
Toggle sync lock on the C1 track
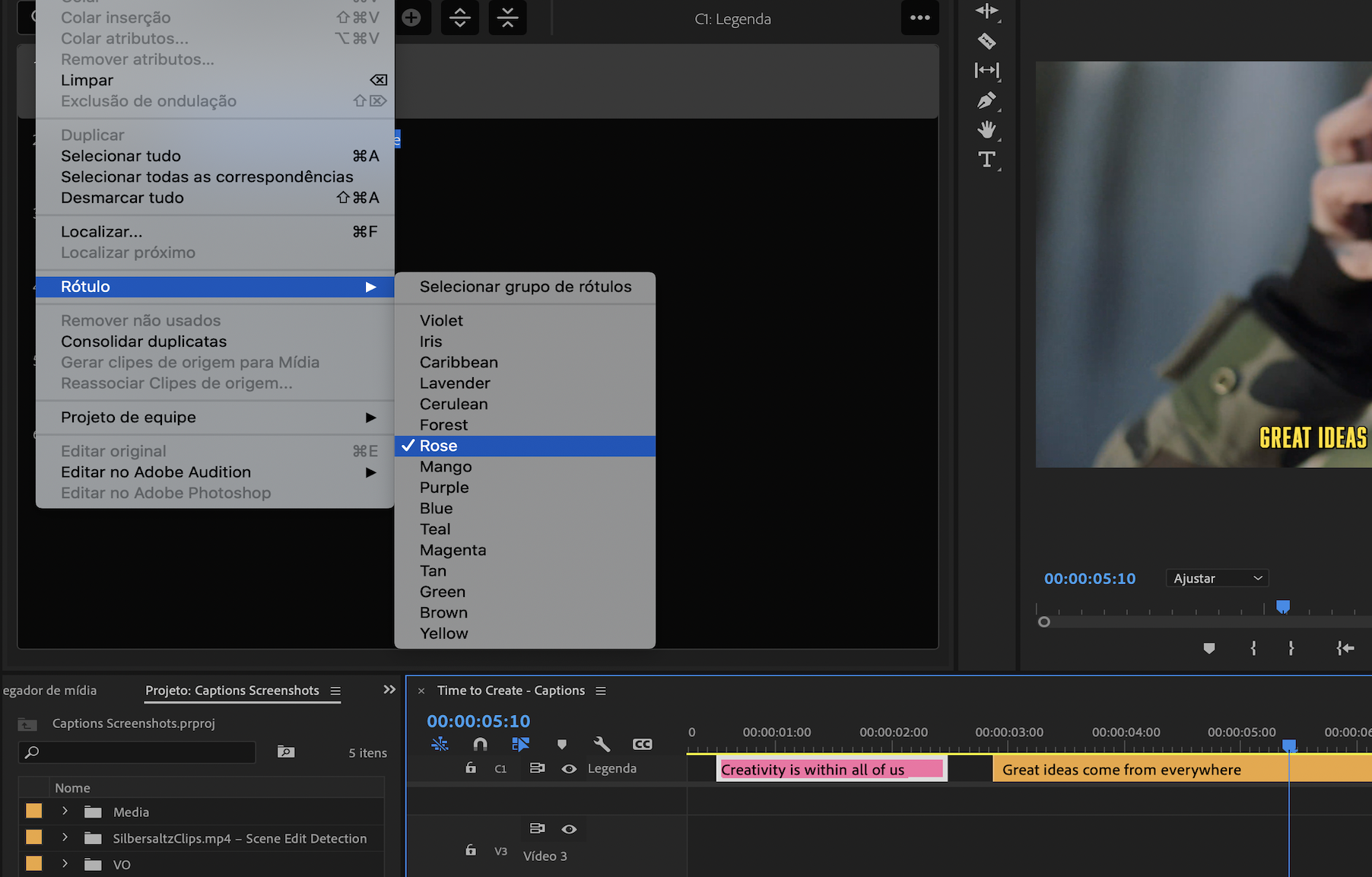(537, 768)
